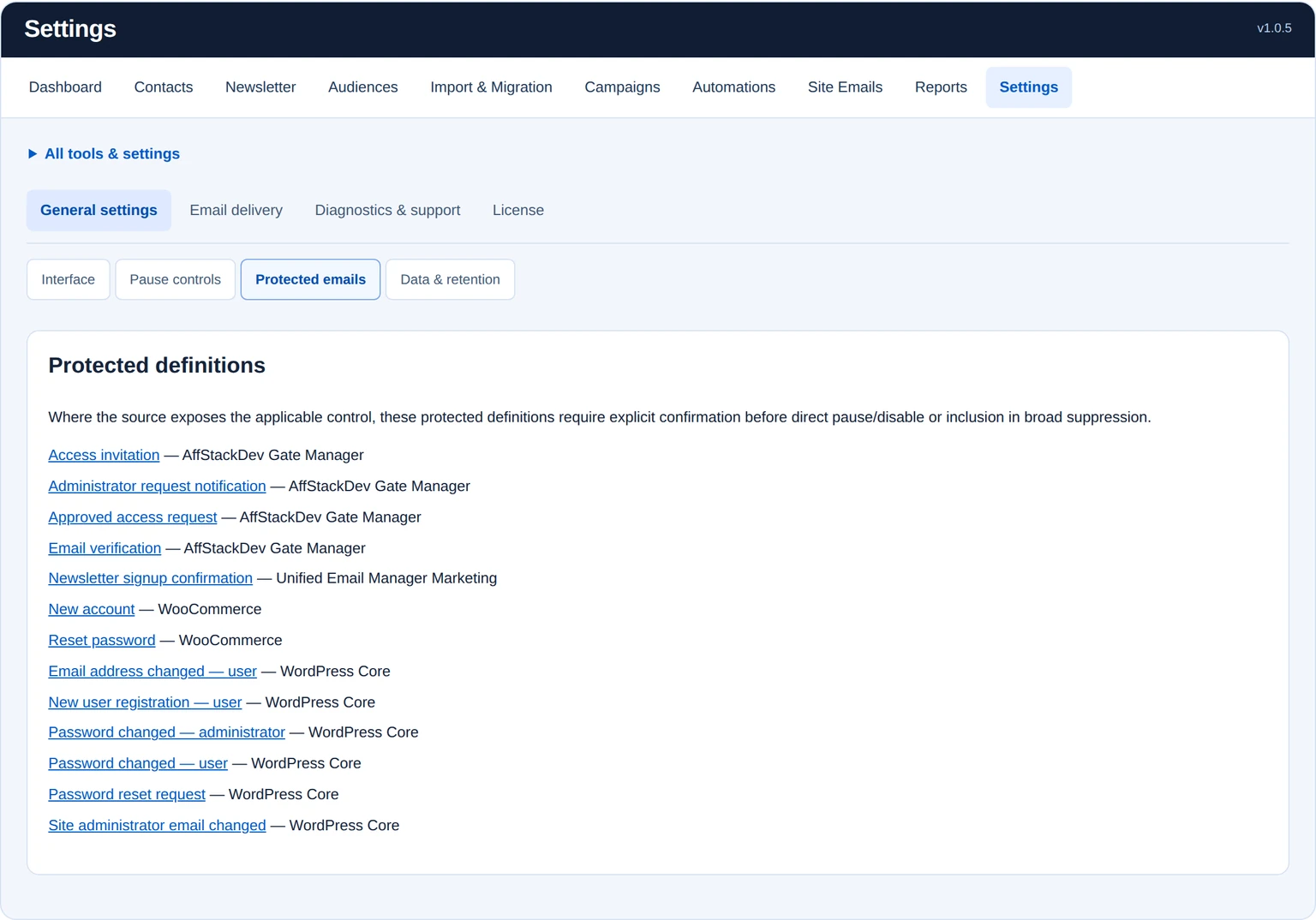Open the Dashboard tab
This screenshot has height=920, width=1316.
point(65,87)
